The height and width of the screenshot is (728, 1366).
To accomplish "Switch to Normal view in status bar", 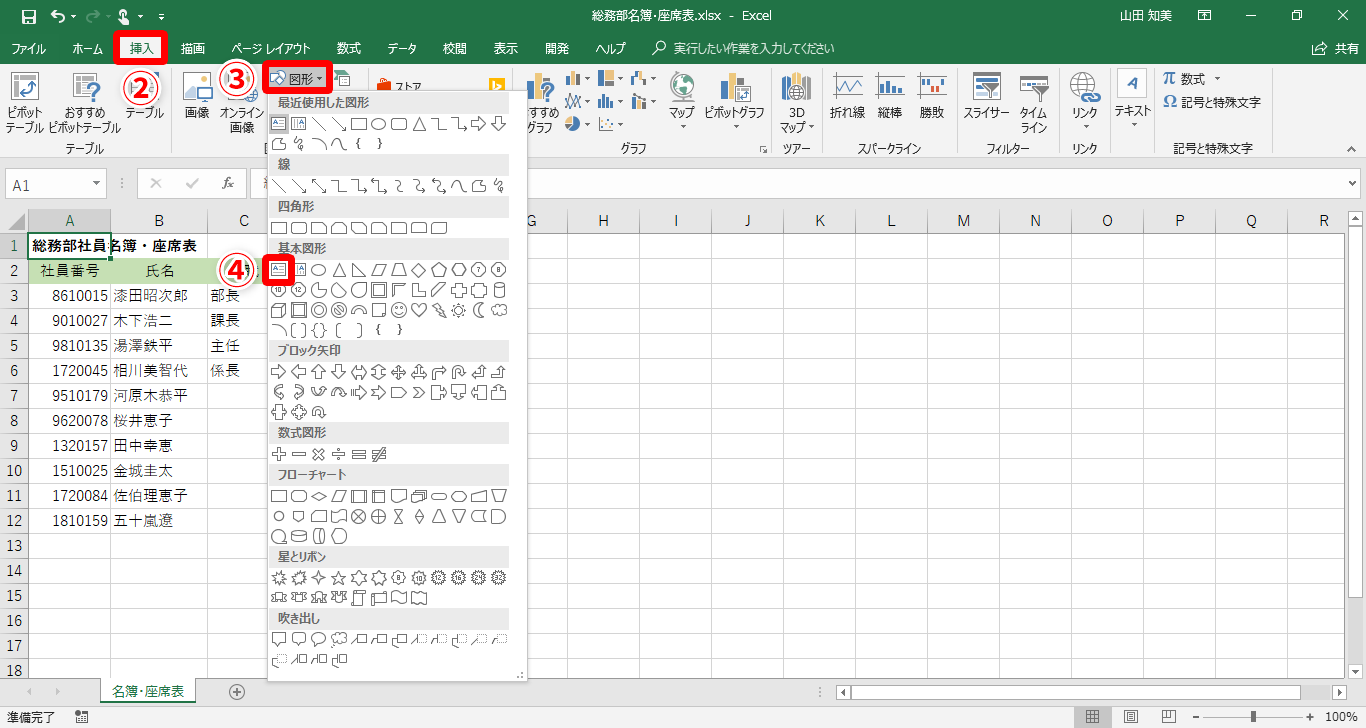I will click(1093, 716).
